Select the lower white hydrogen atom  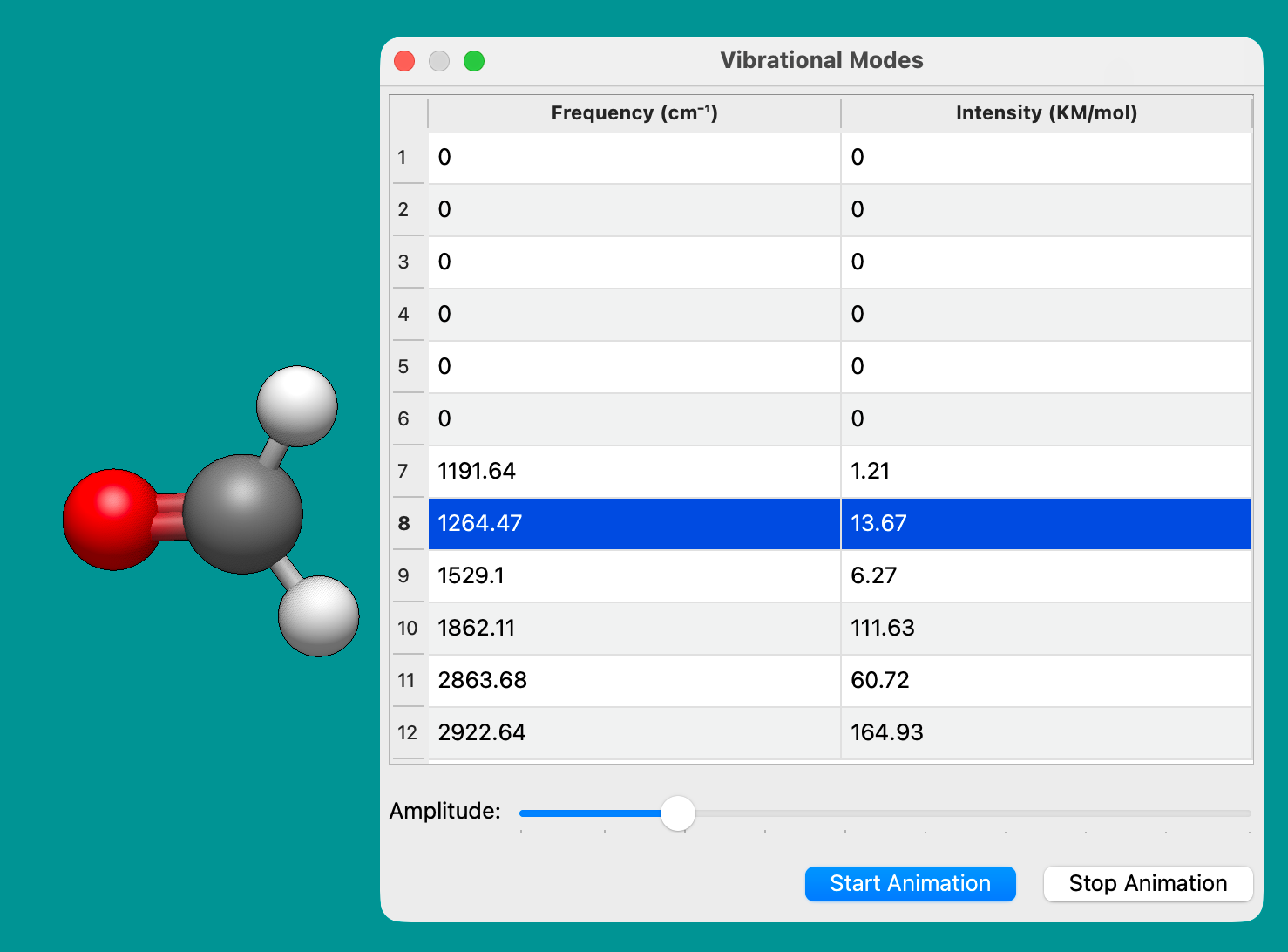click(x=319, y=615)
